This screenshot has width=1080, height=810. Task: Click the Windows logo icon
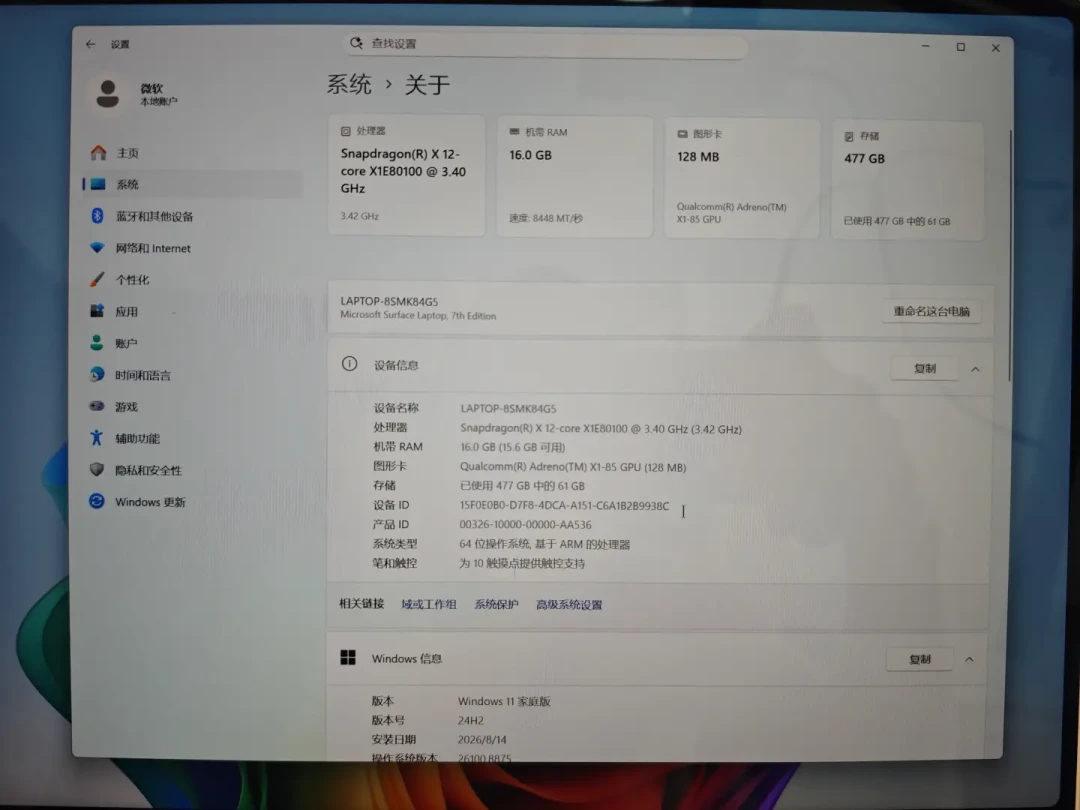pyautogui.click(x=348, y=657)
